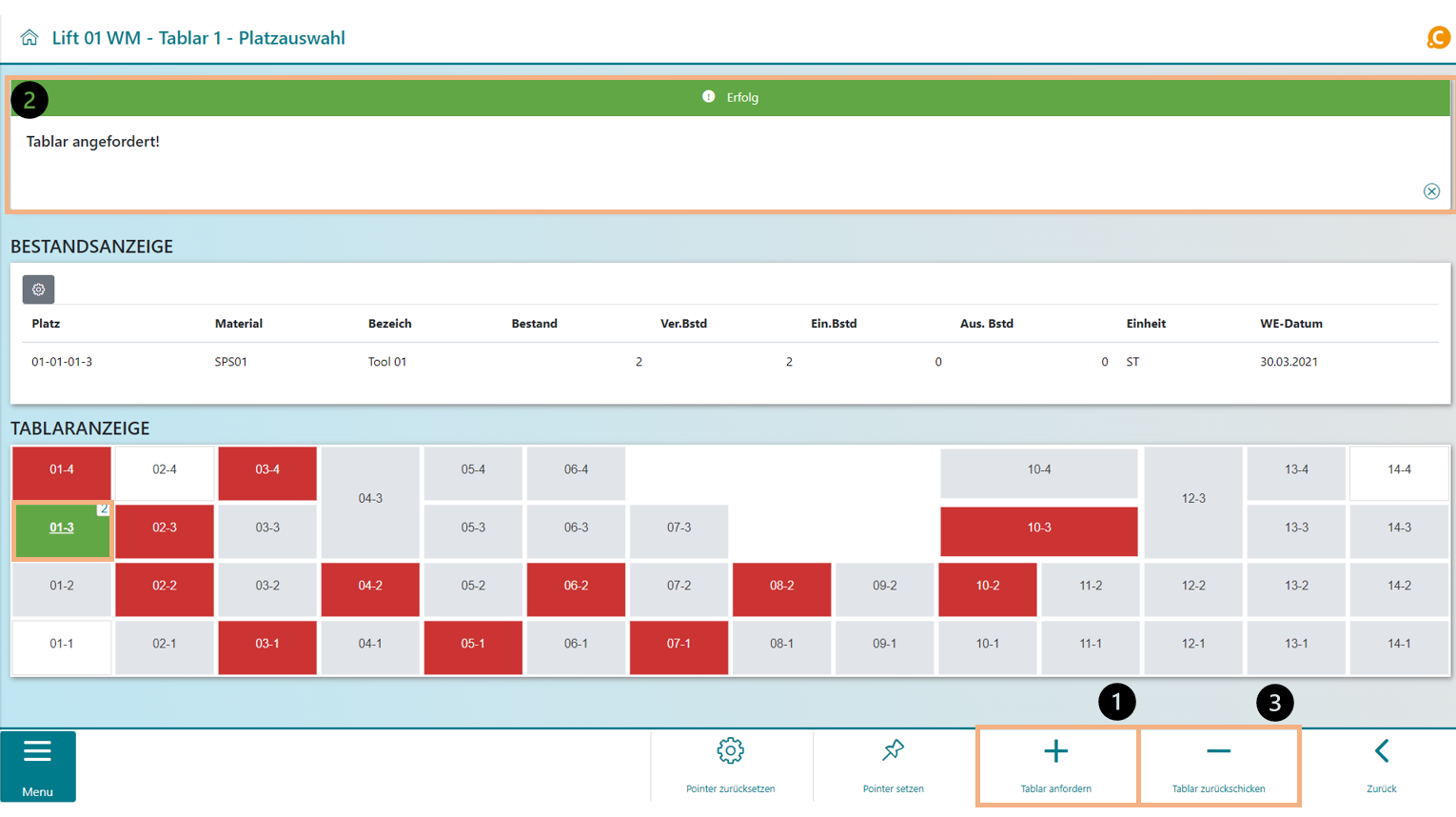The height and width of the screenshot is (817, 1456).
Task: Open the Menu hamburger button
Action: tap(37, 766)
